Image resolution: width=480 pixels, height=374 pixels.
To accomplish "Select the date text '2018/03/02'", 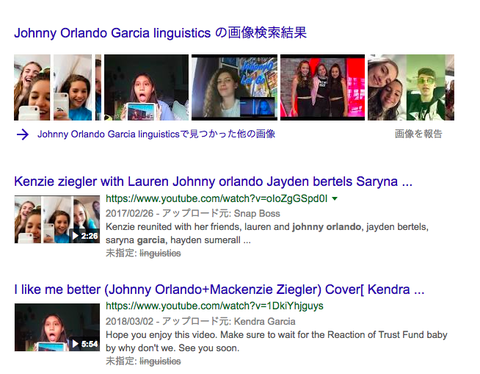I will (129, 321).
